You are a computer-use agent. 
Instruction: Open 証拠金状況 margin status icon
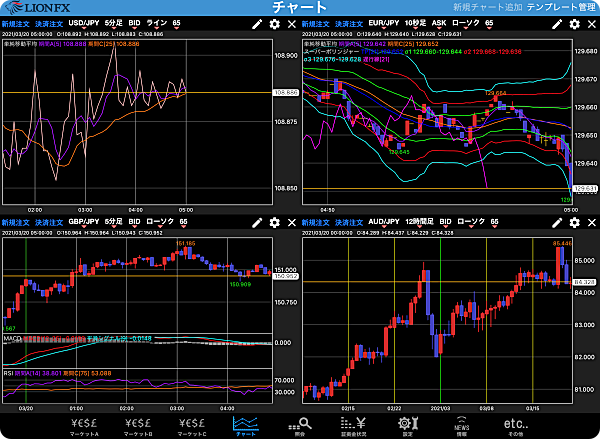point(354,426)
